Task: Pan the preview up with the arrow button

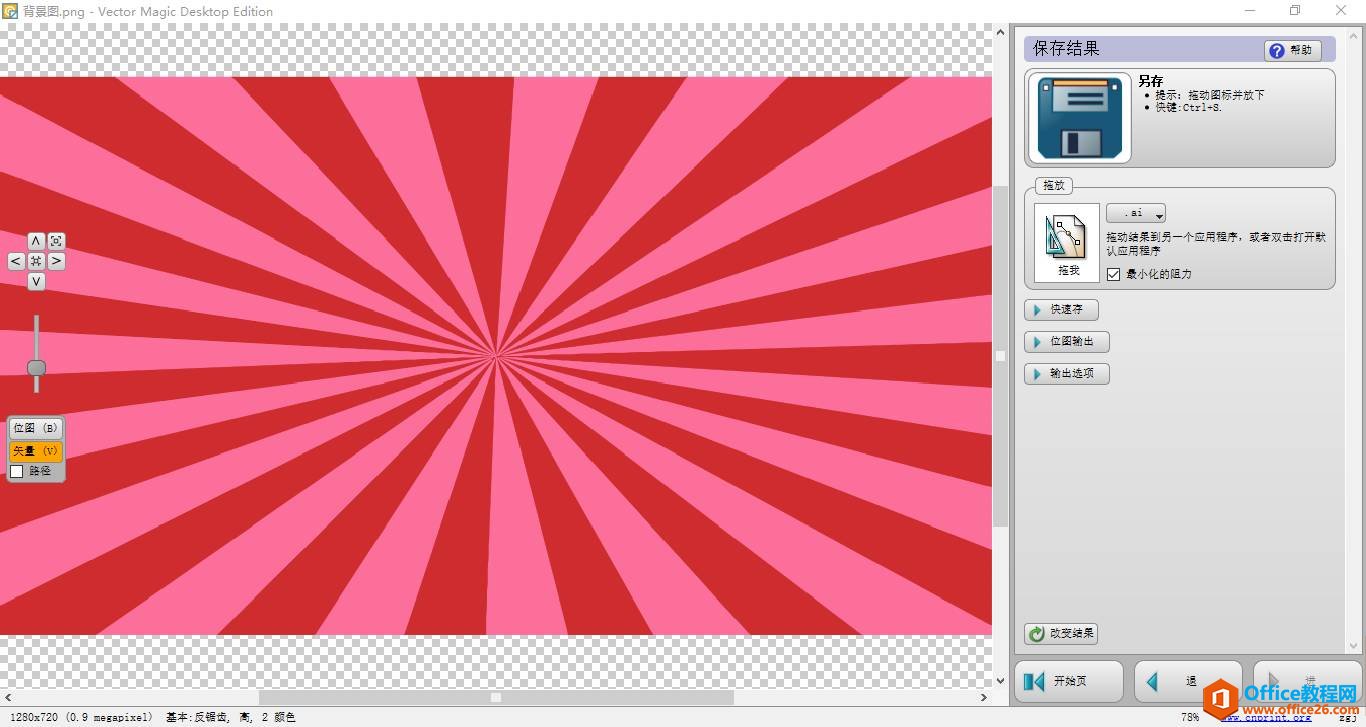Action: click(x=36, y=241)
